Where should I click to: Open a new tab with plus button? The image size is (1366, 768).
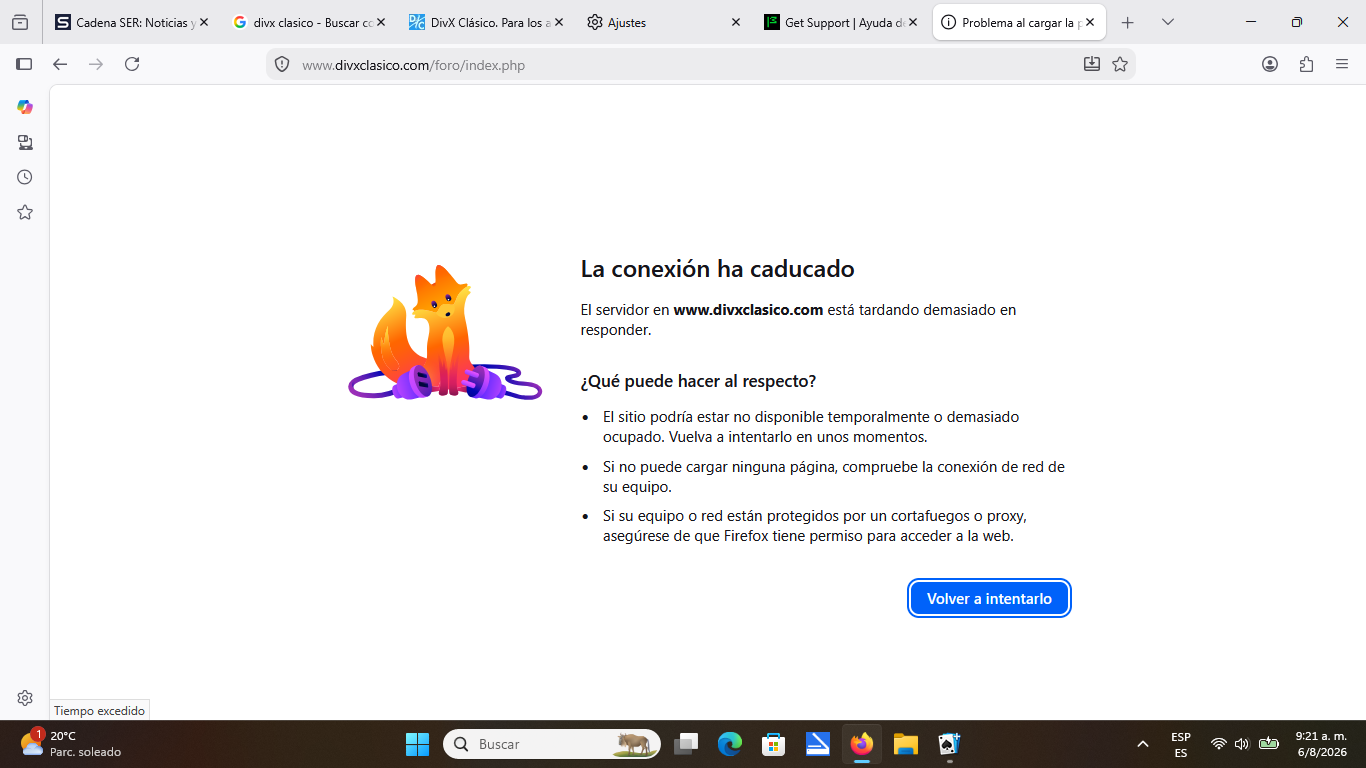(1128, 22)
